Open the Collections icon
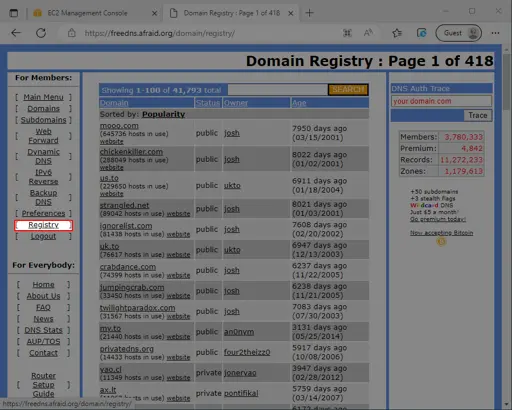The width and height of the screenshot is (512, 410). (x=421, y=33)
